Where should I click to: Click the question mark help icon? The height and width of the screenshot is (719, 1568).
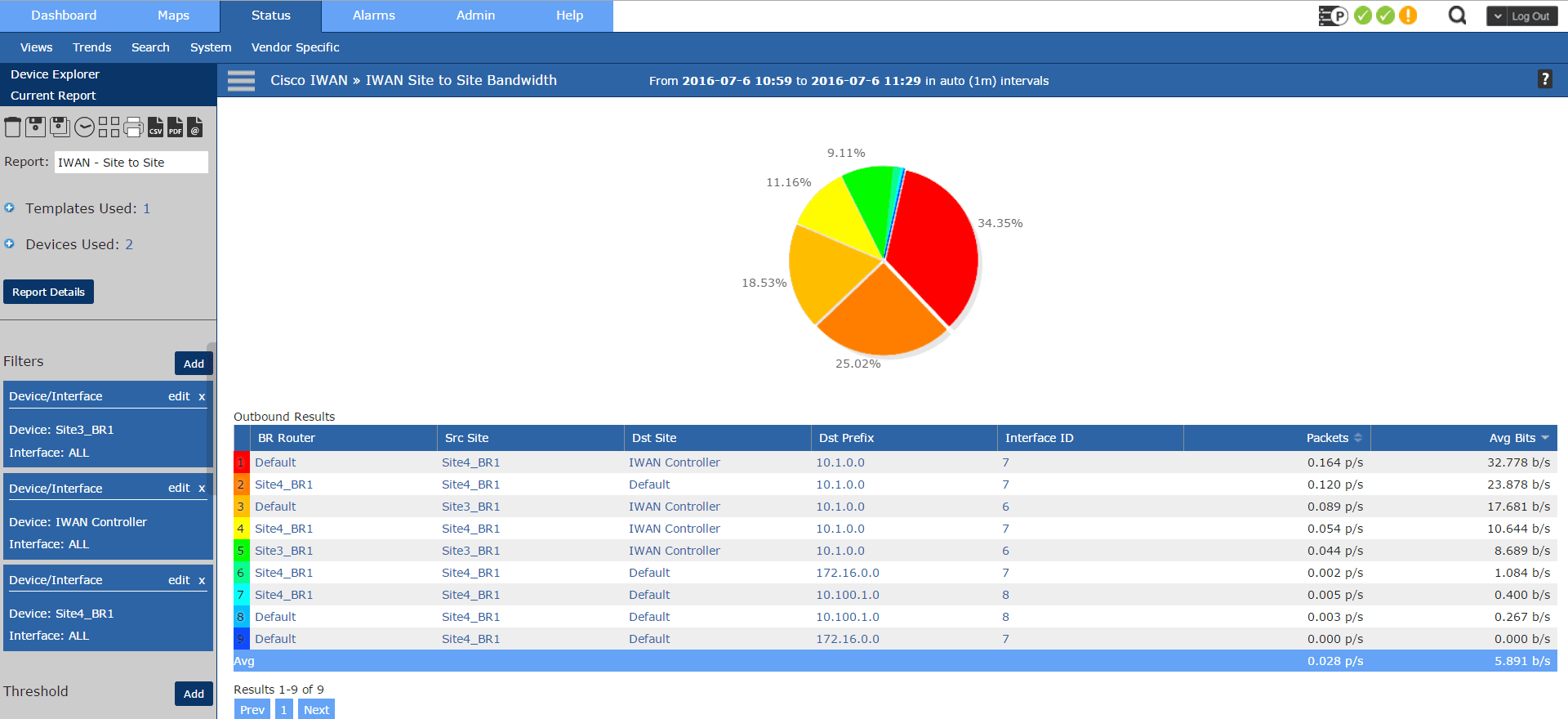(x=1545, y=79)
